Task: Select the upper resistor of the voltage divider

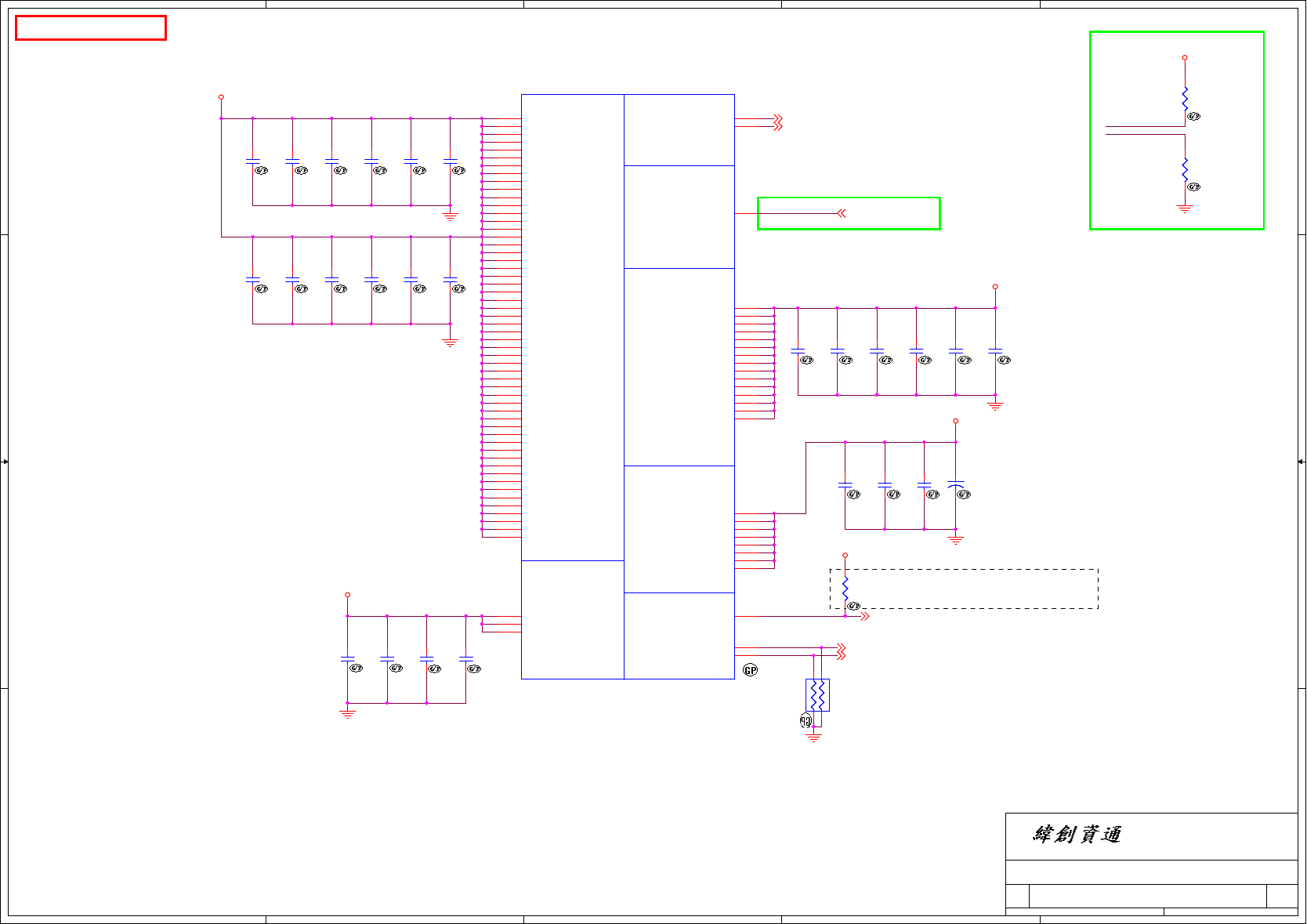Action: 1185,100
